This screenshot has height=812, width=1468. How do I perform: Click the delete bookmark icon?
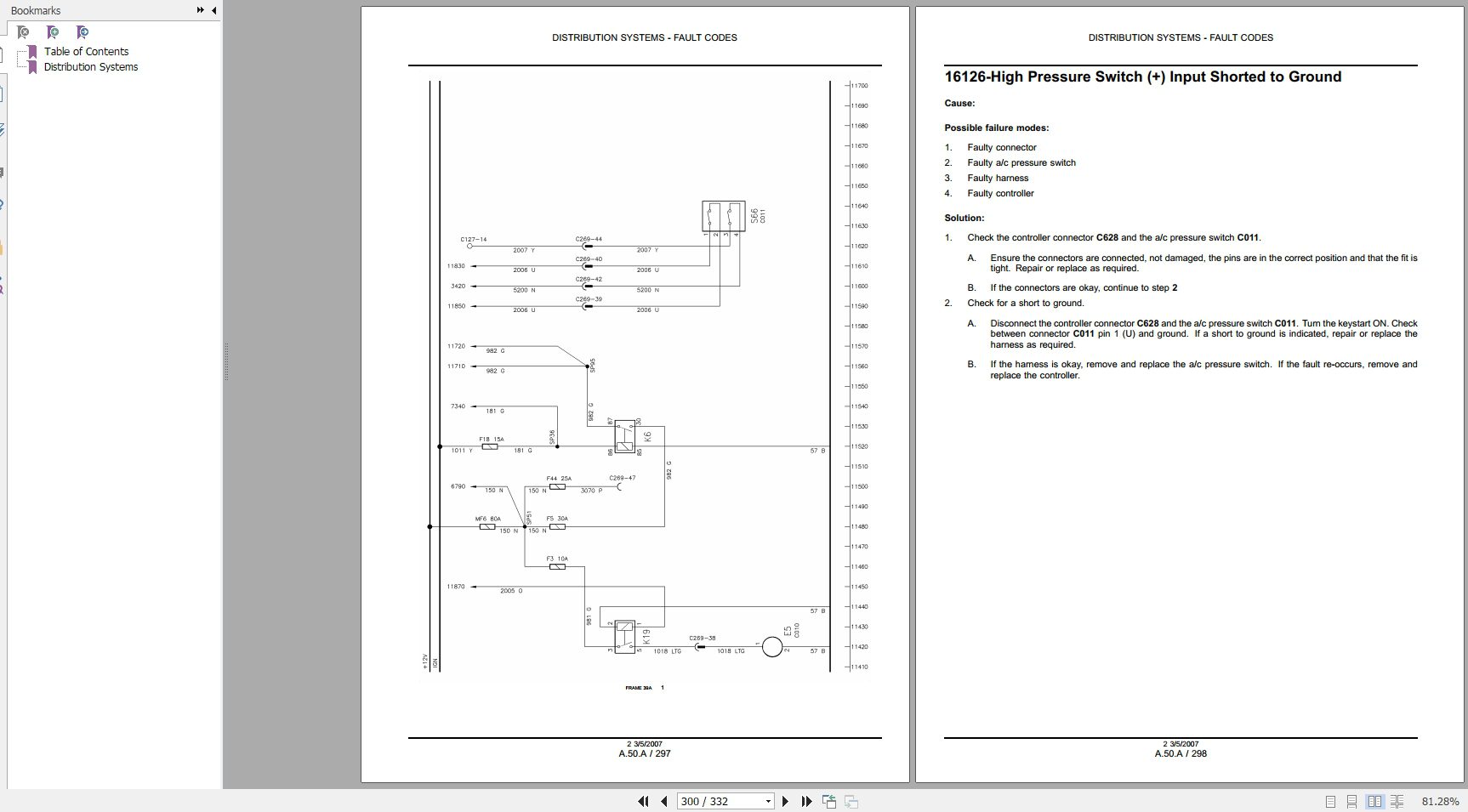click(23, 32)
